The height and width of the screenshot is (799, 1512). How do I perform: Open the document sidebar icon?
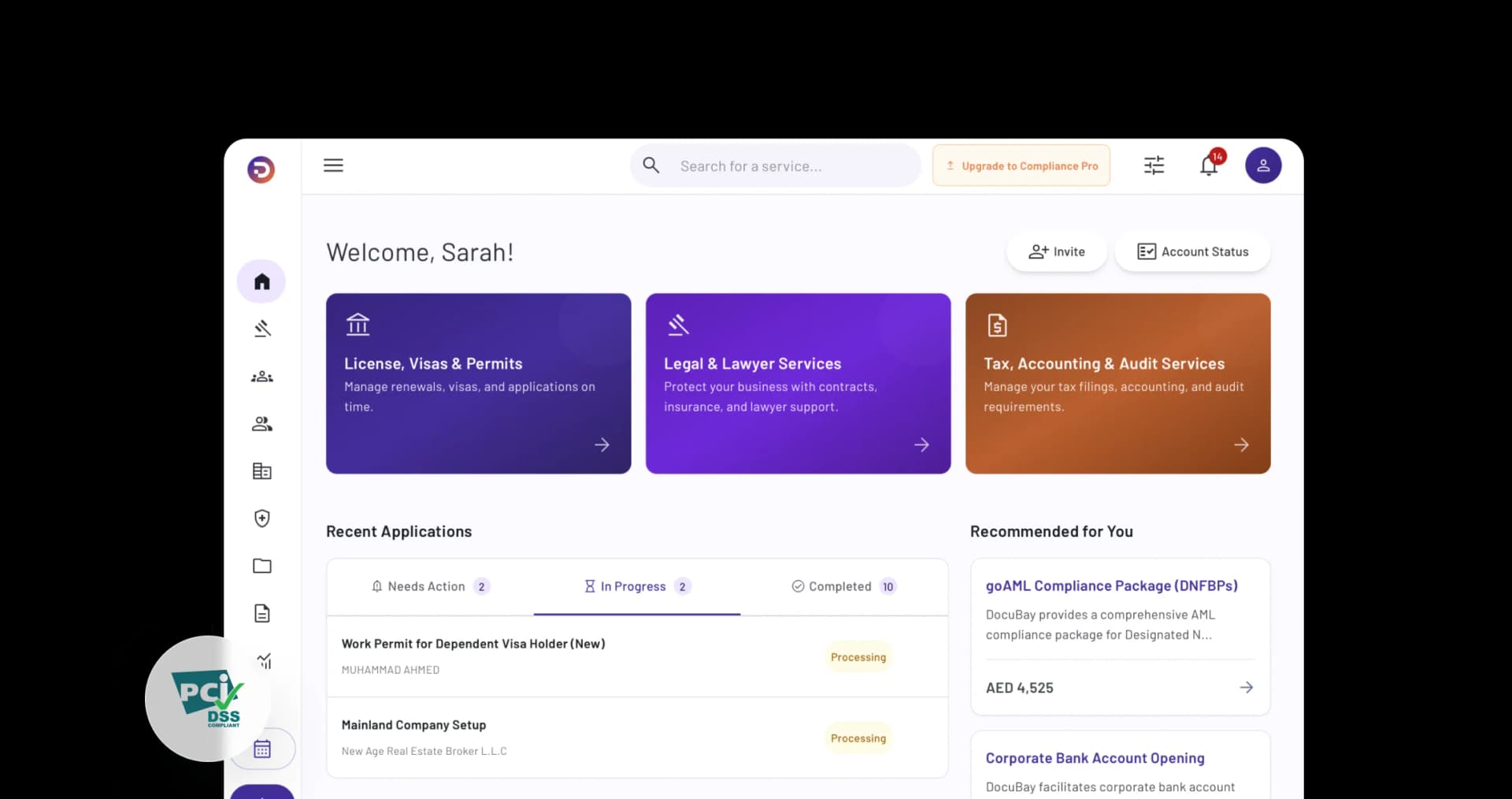(x=262, y=613)
